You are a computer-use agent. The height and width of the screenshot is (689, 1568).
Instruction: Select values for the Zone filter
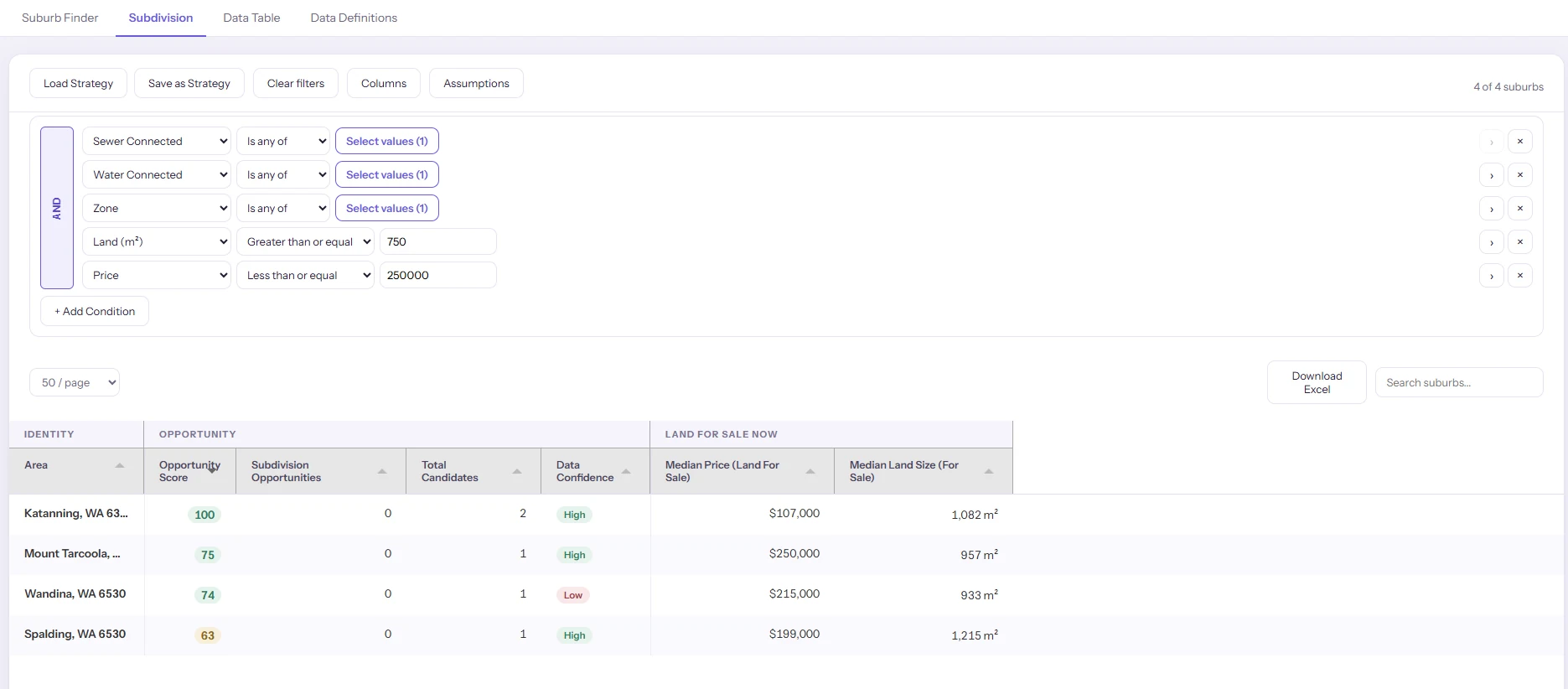pos(387,208)
